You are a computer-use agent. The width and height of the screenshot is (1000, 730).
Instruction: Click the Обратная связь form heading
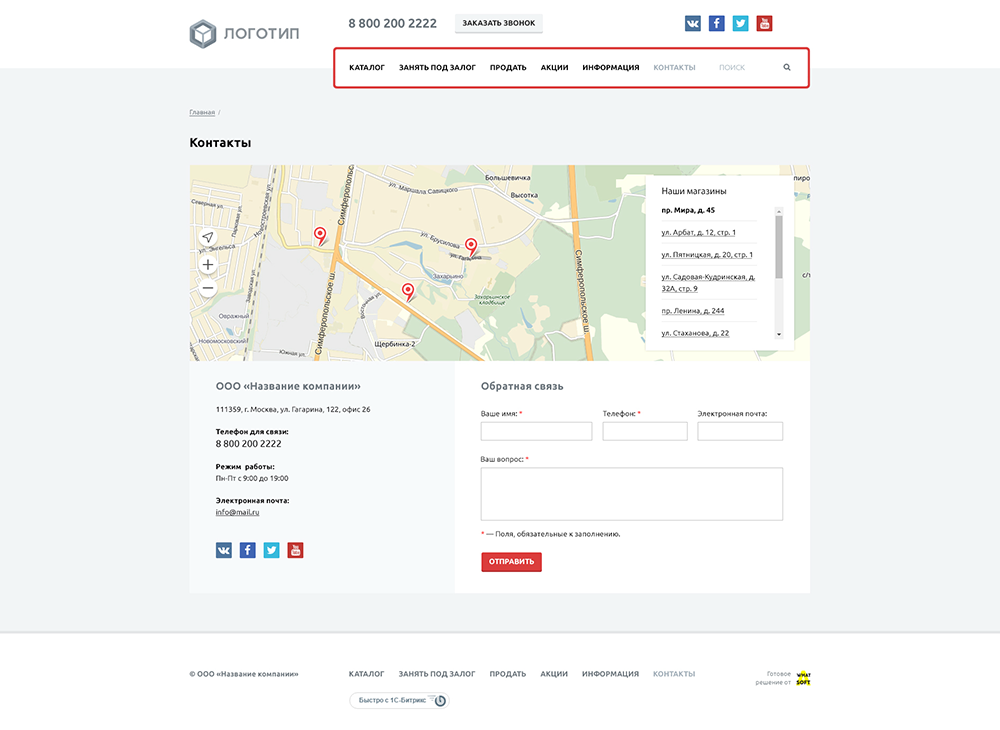point(522,386)
